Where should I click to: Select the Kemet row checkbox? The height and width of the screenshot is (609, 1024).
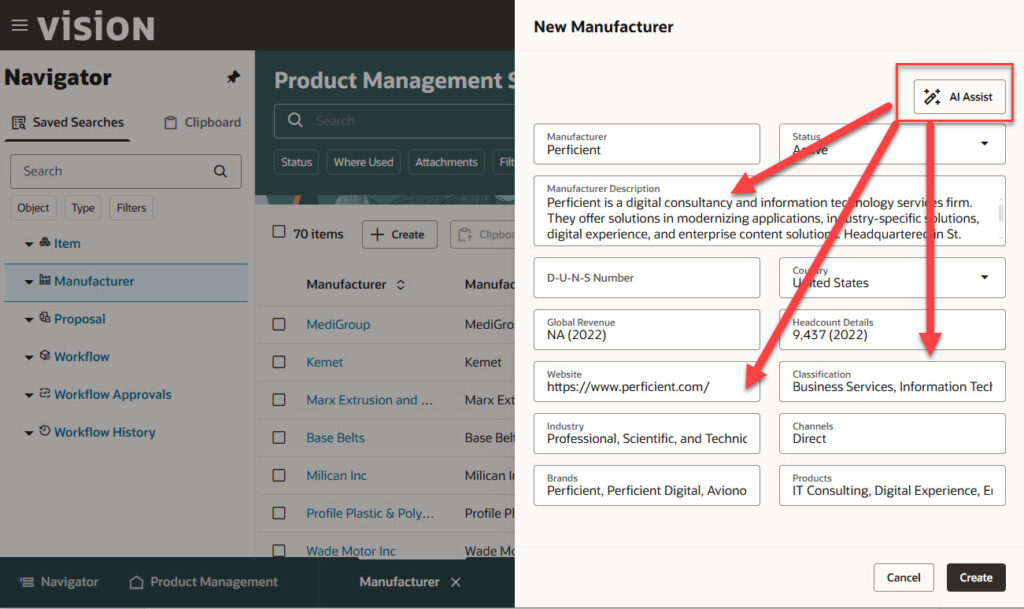[x=279, y=362]
